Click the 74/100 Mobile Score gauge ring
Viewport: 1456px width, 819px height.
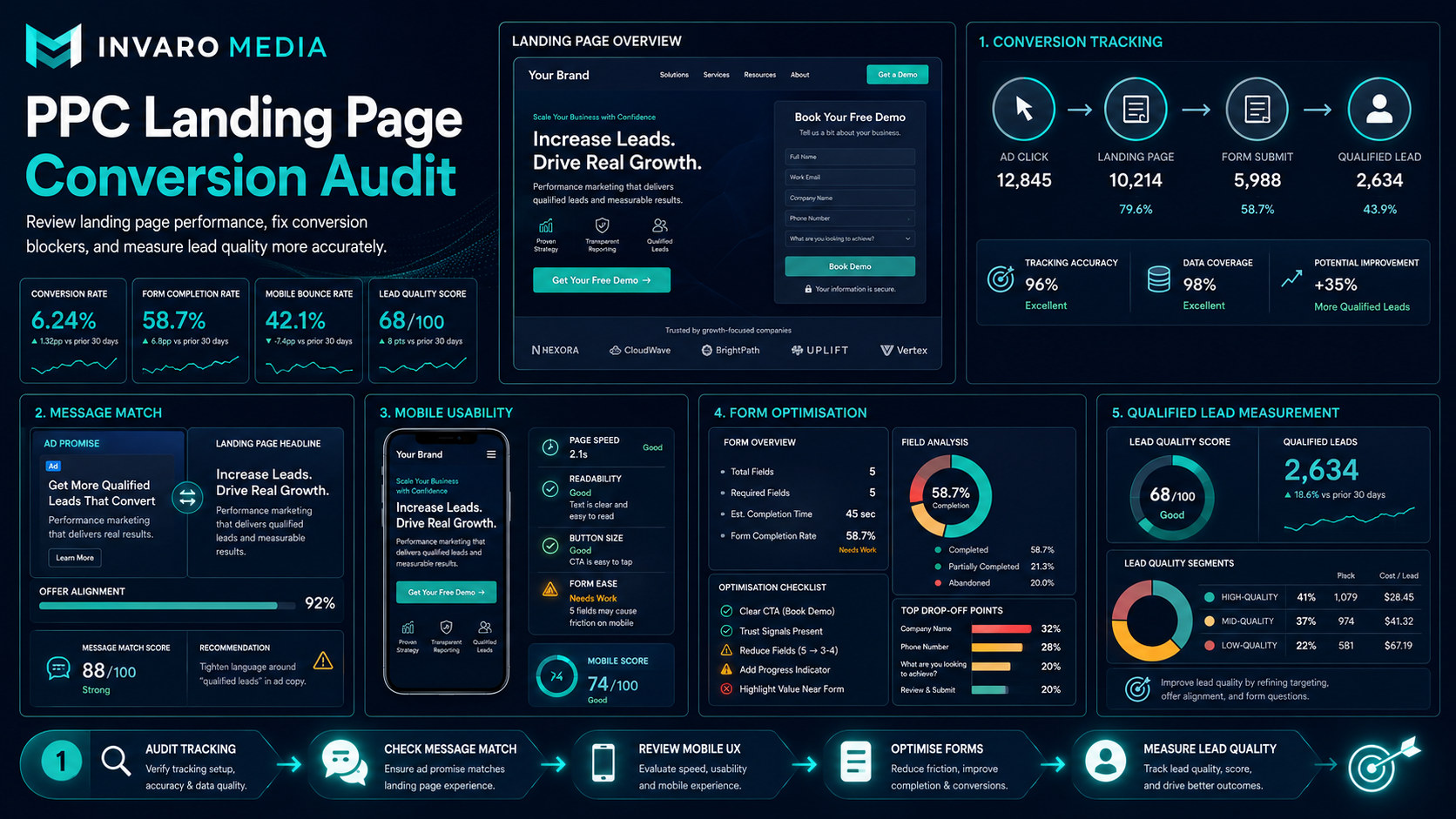click(x=557, y=676)
